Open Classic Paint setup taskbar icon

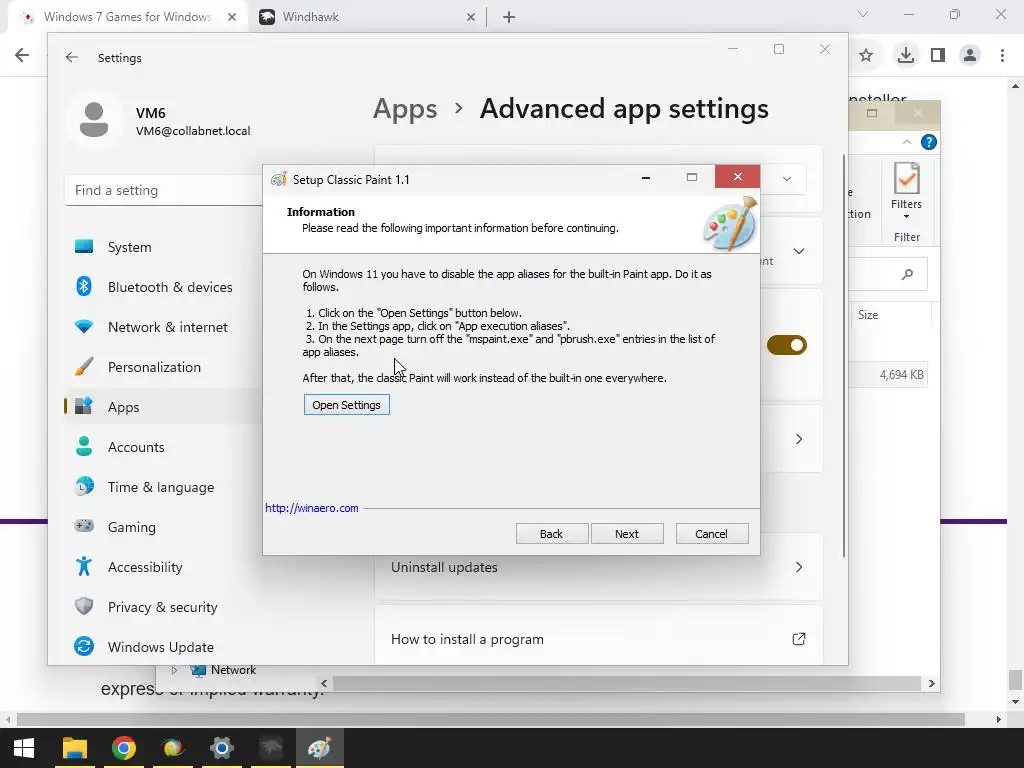(x=319, y=748)
